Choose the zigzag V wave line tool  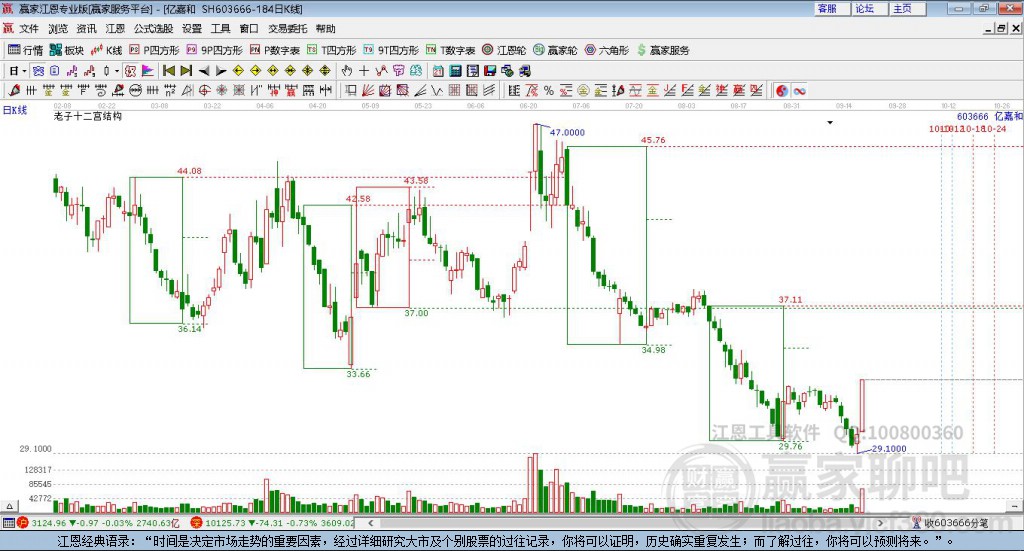click(436, 91)
